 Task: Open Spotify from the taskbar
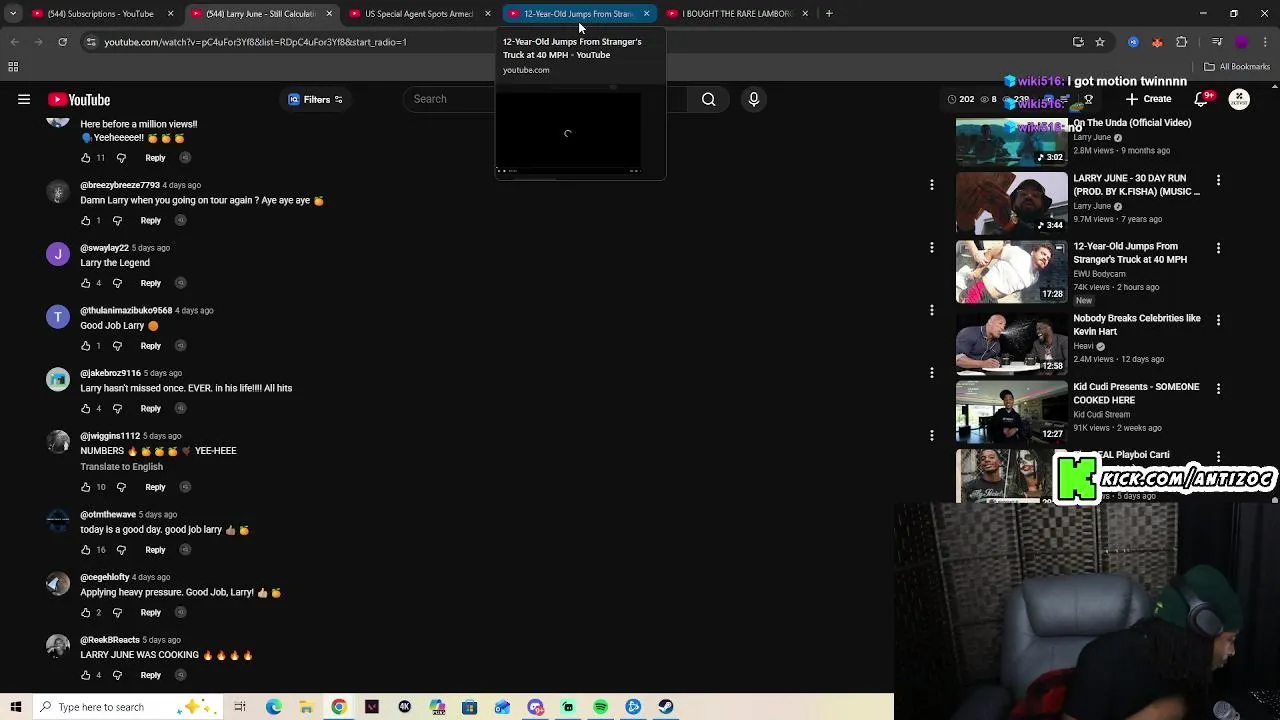click(x=600, y=707)
